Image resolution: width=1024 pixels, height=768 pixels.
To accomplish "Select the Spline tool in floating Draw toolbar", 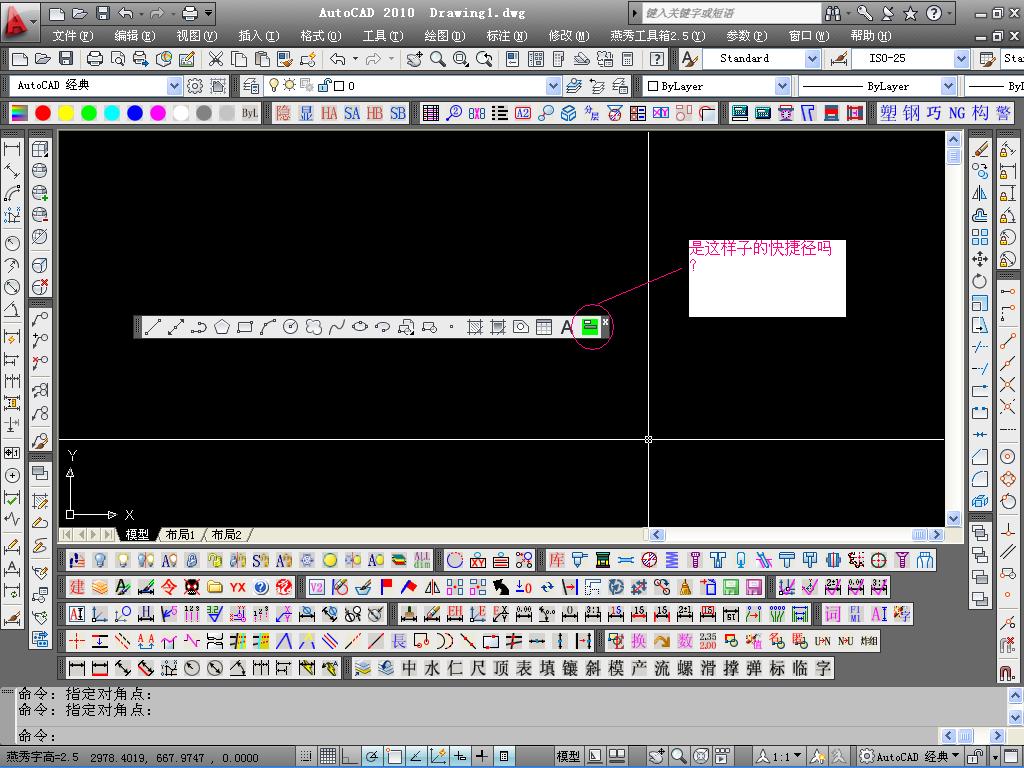I will point(336,327).
